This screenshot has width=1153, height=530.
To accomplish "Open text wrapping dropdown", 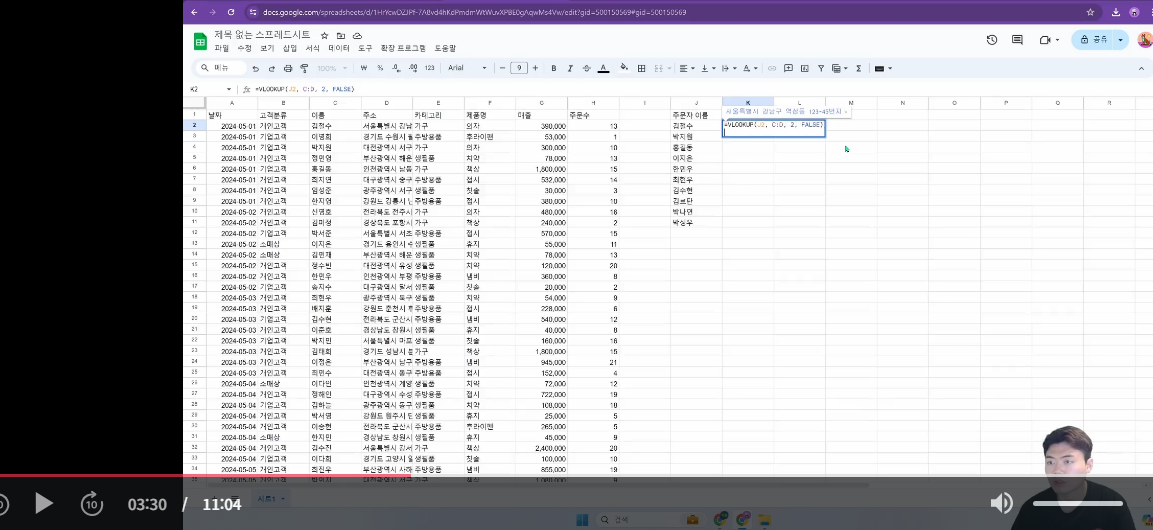I will (x=728, y=68).
